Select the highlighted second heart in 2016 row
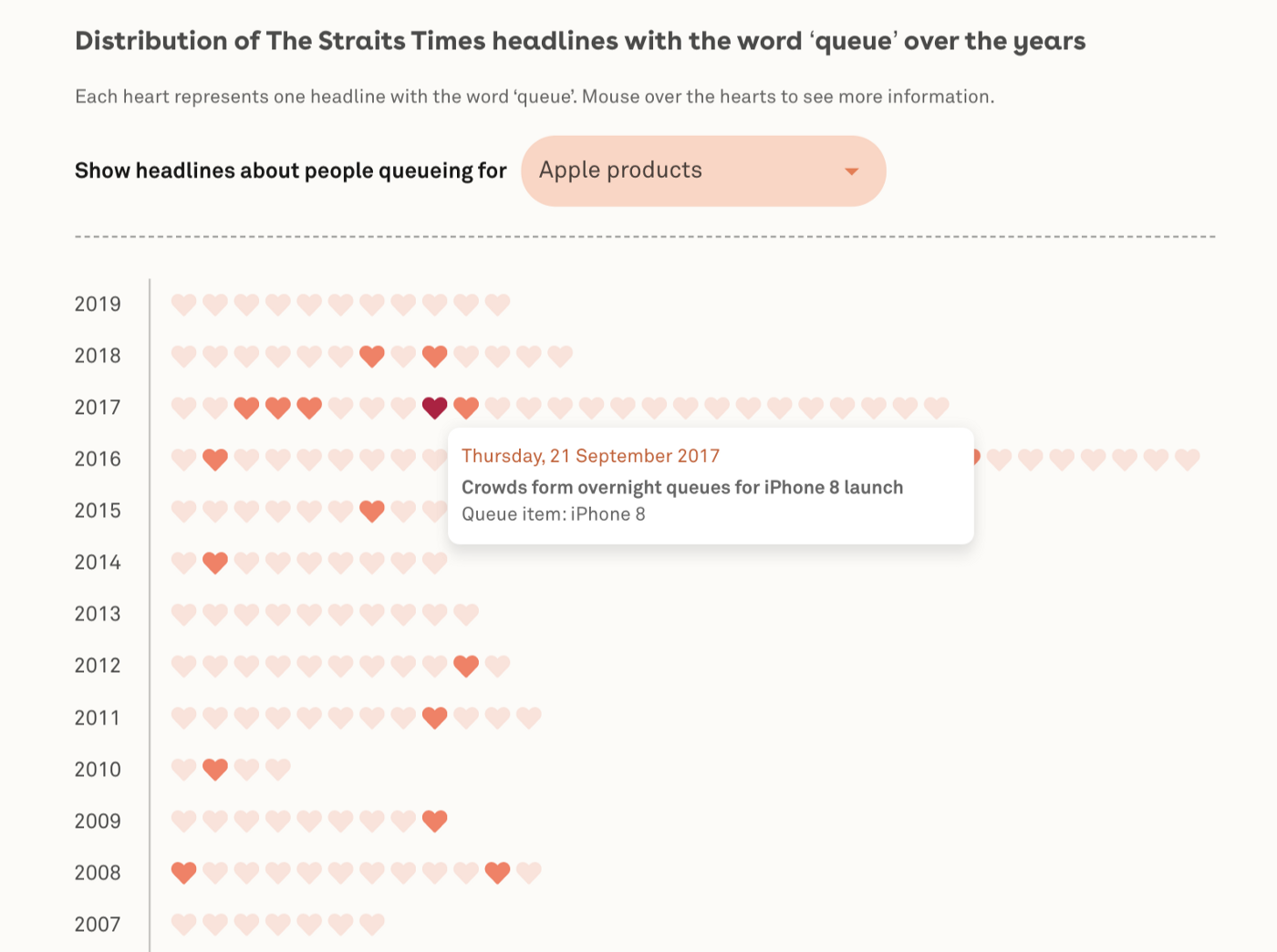The height and width of the screenshot is (952, 1277). [215, 460]
